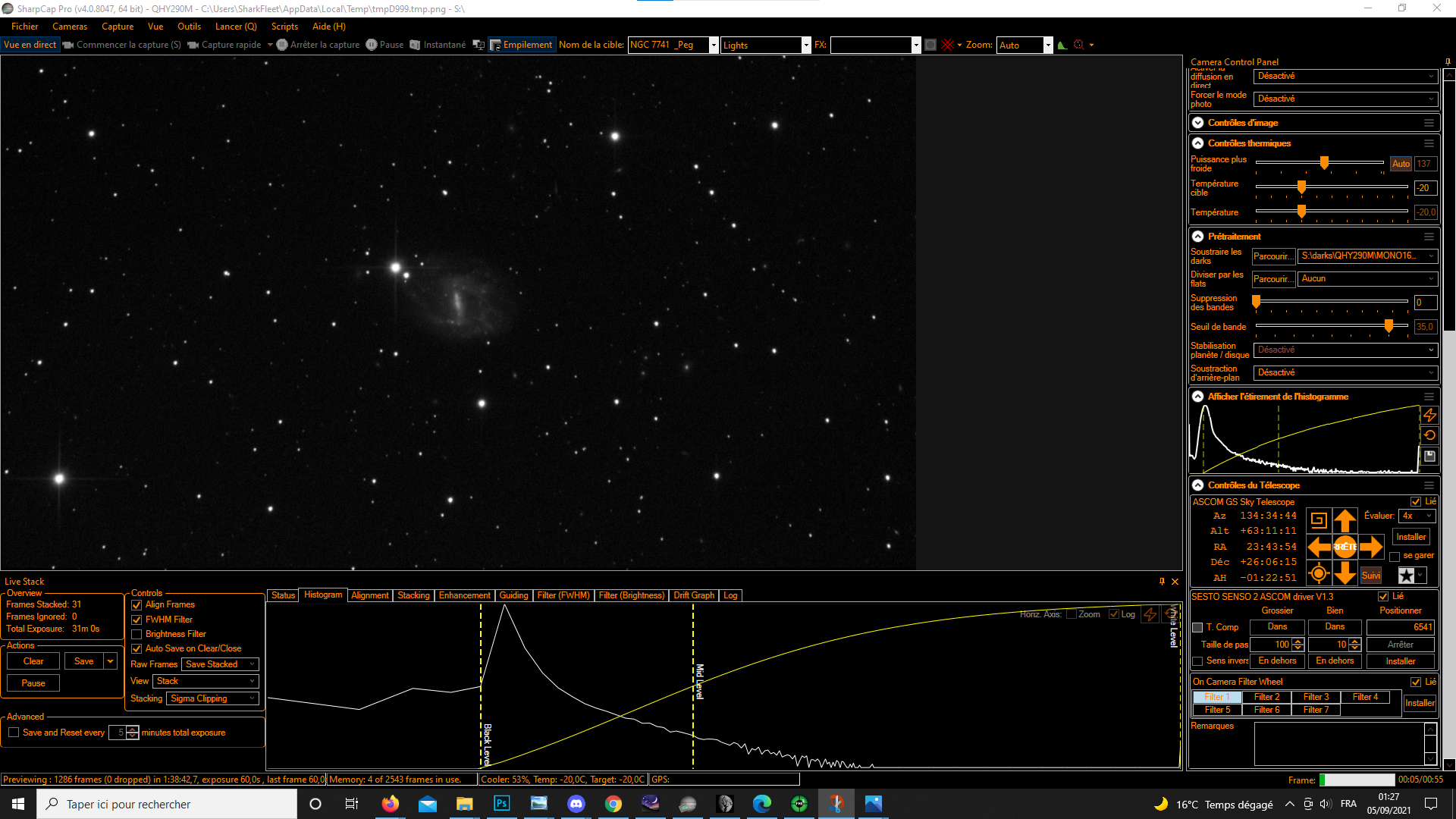Select Filter 2 on the filter wheel
Screen dimensions: 1456x819
click(1266, 697)
